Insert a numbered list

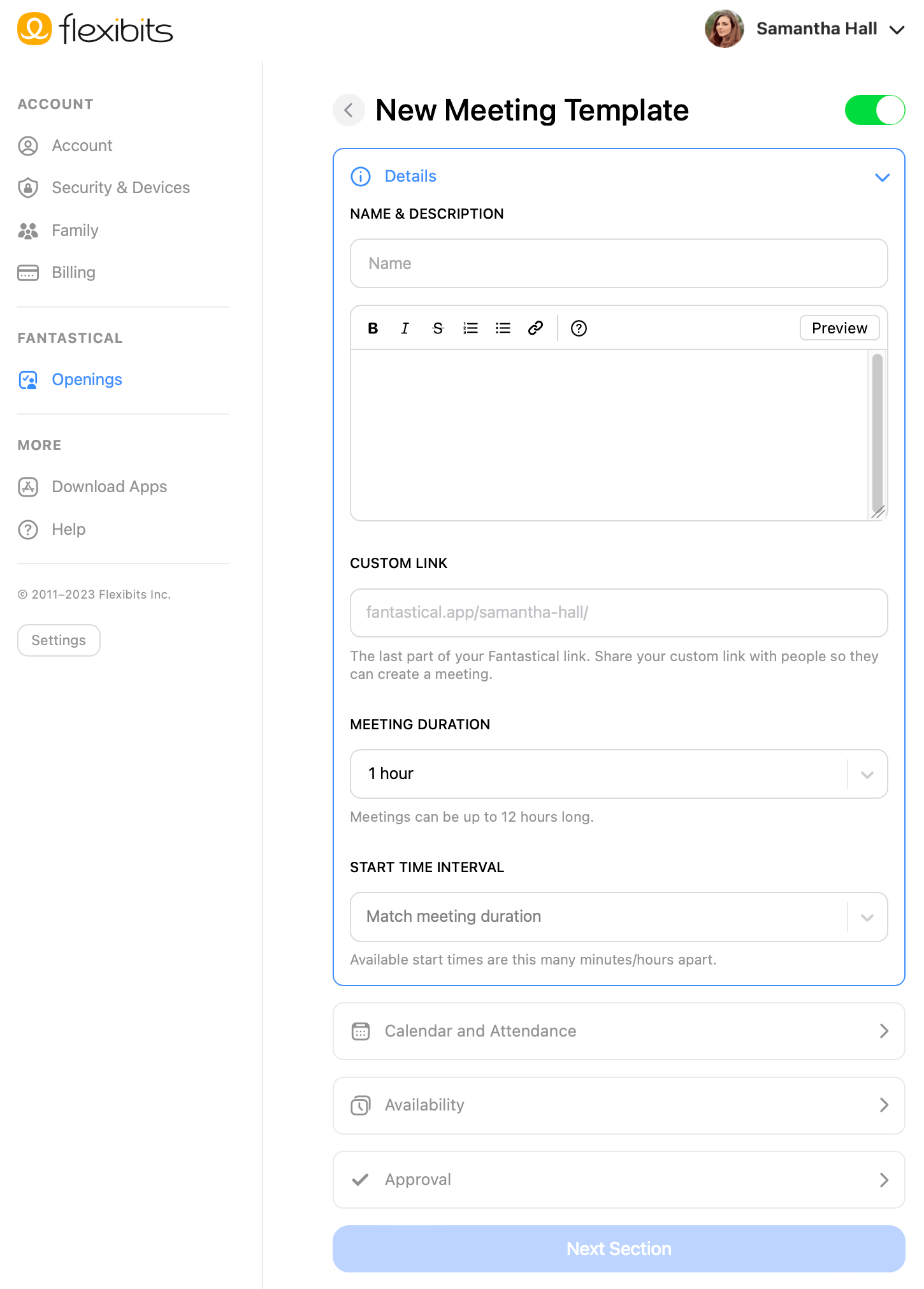pos(470,328)
